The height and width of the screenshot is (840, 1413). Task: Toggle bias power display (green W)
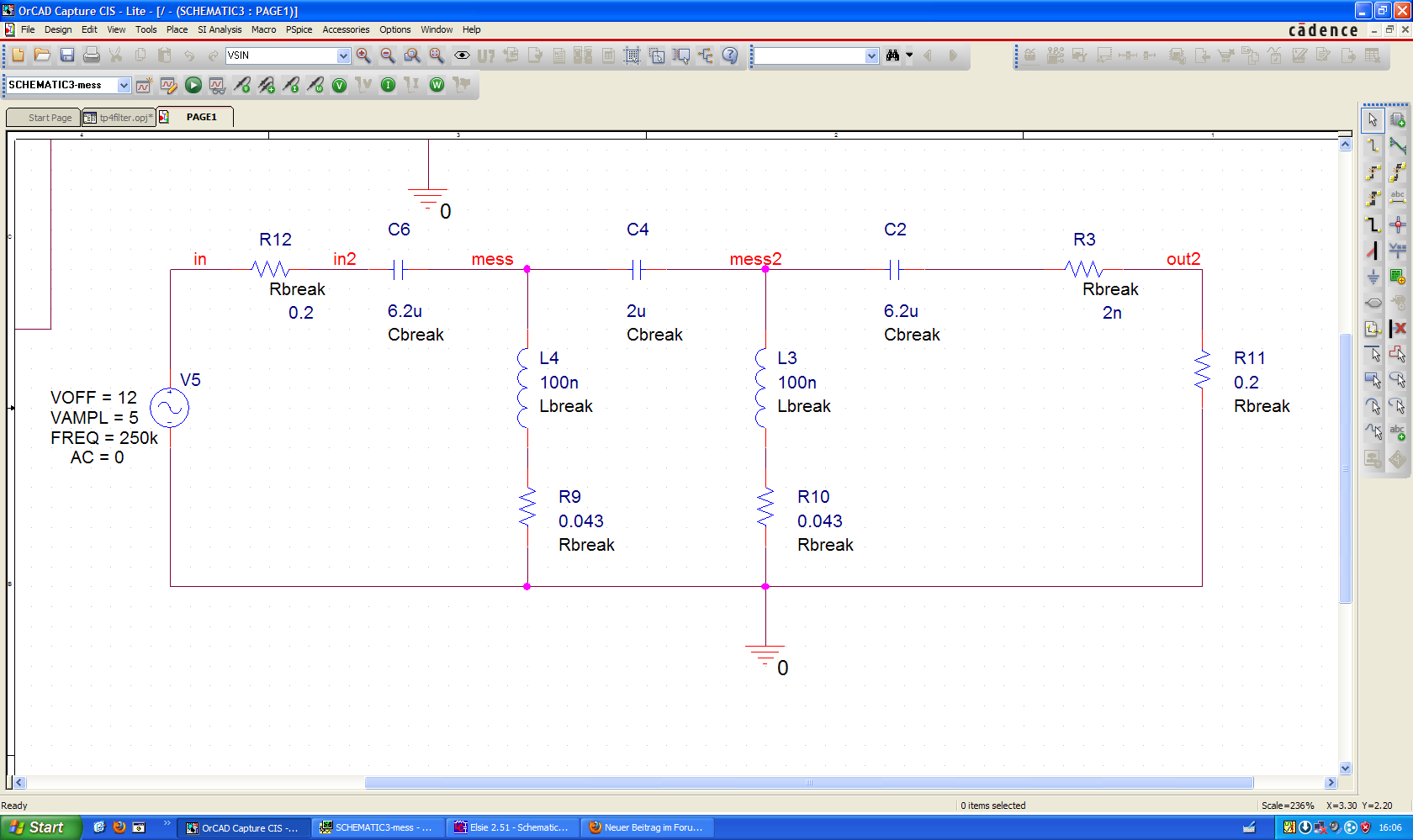click(x=437, y=85)
